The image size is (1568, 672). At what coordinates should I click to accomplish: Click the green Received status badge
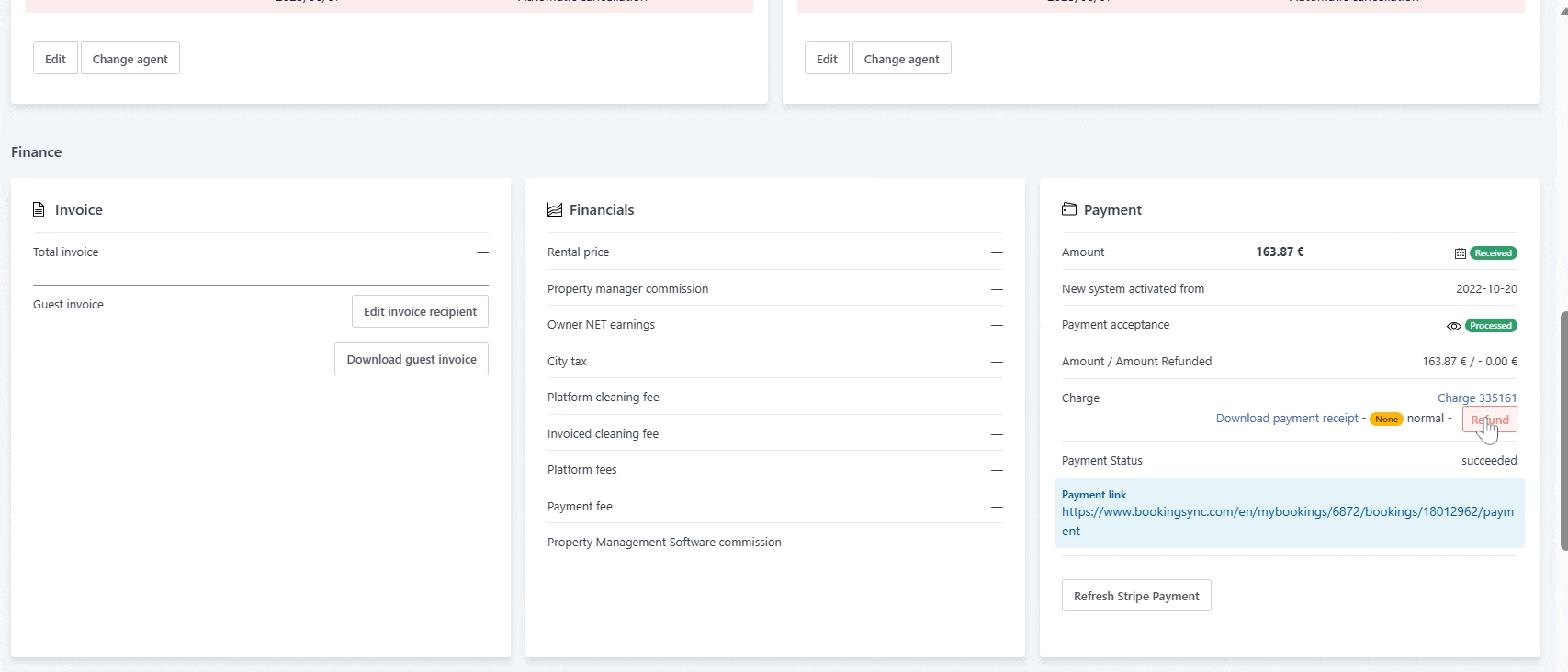[1493, 253]
